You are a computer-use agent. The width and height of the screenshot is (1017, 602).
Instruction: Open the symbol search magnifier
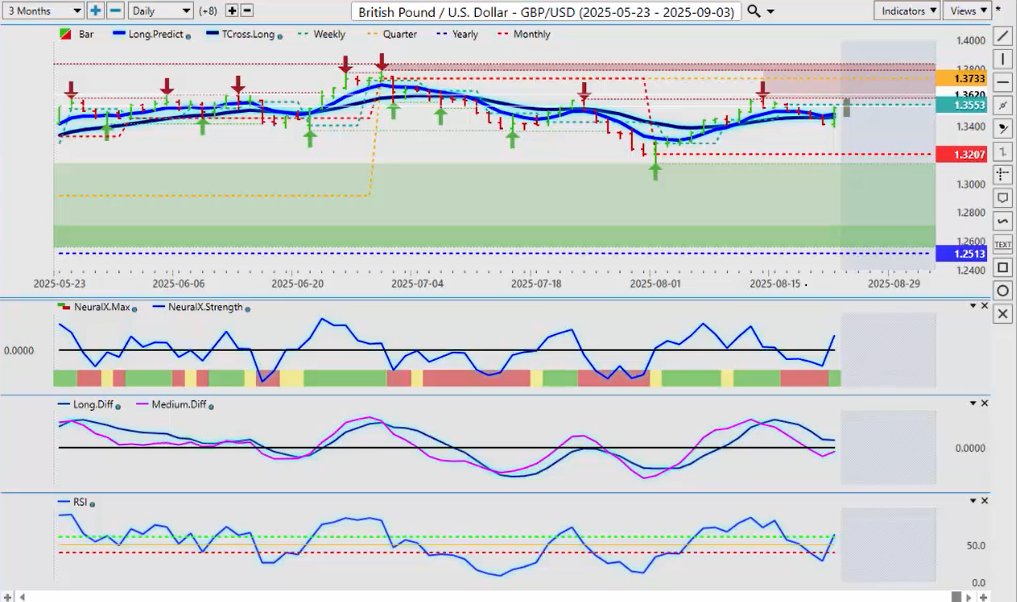click(x=755, y=10)
